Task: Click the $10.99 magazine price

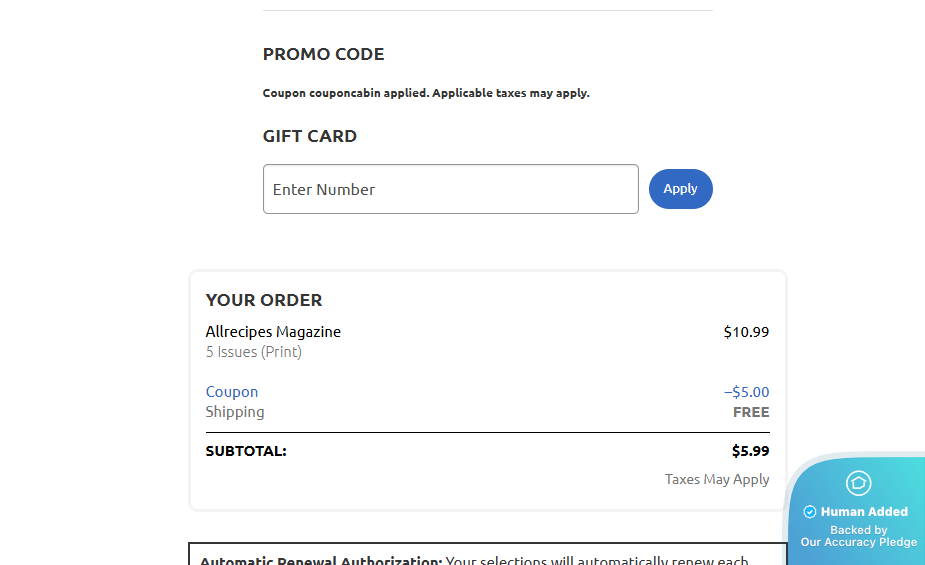Action: (746, 332)
